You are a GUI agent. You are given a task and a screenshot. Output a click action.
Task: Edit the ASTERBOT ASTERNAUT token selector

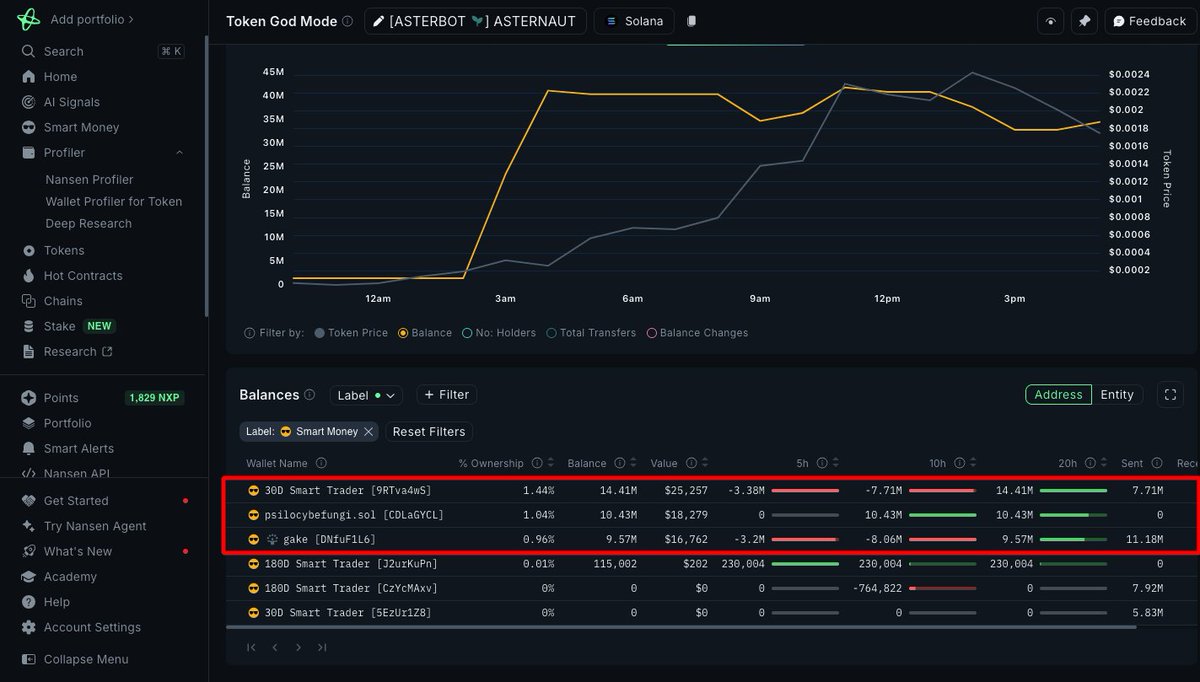(x=474, y=21)
